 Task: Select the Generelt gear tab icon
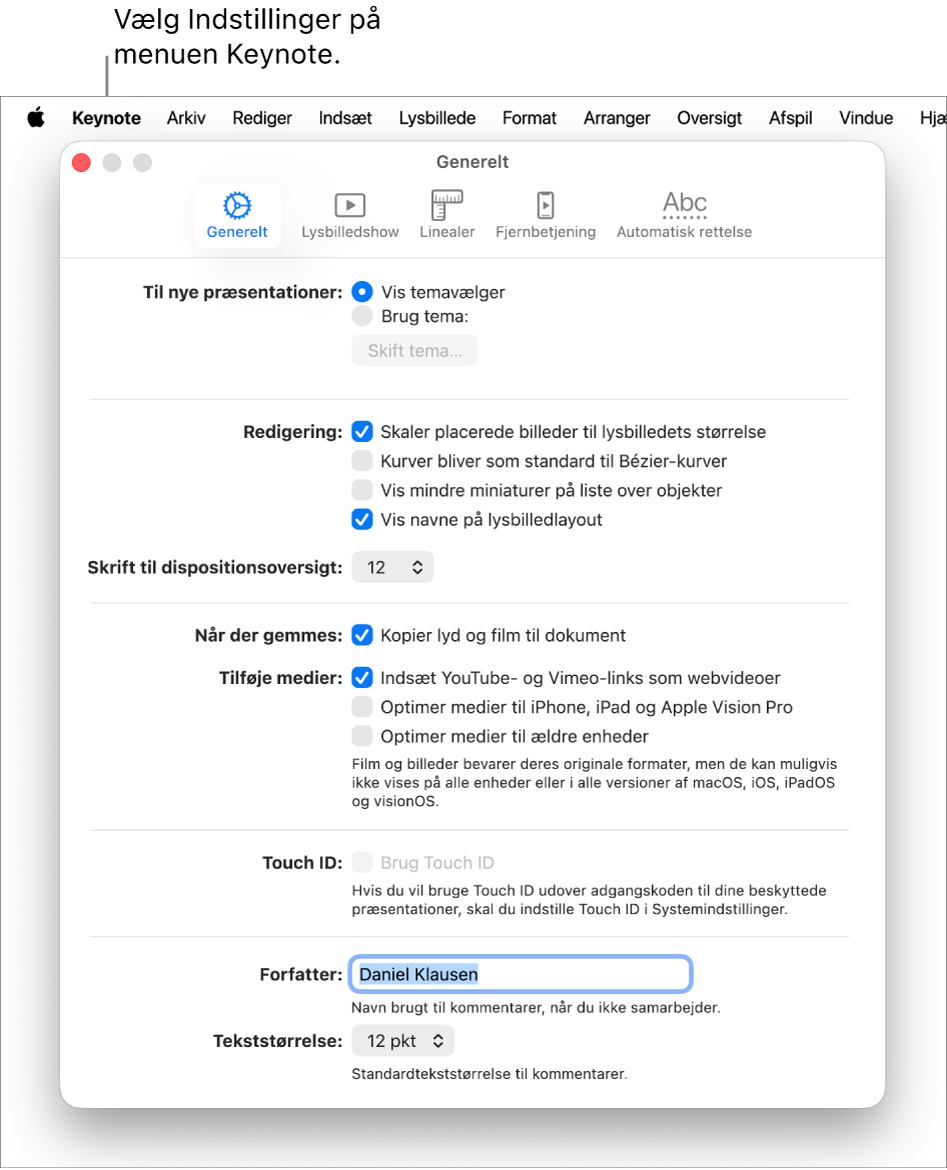pos(237,215)
